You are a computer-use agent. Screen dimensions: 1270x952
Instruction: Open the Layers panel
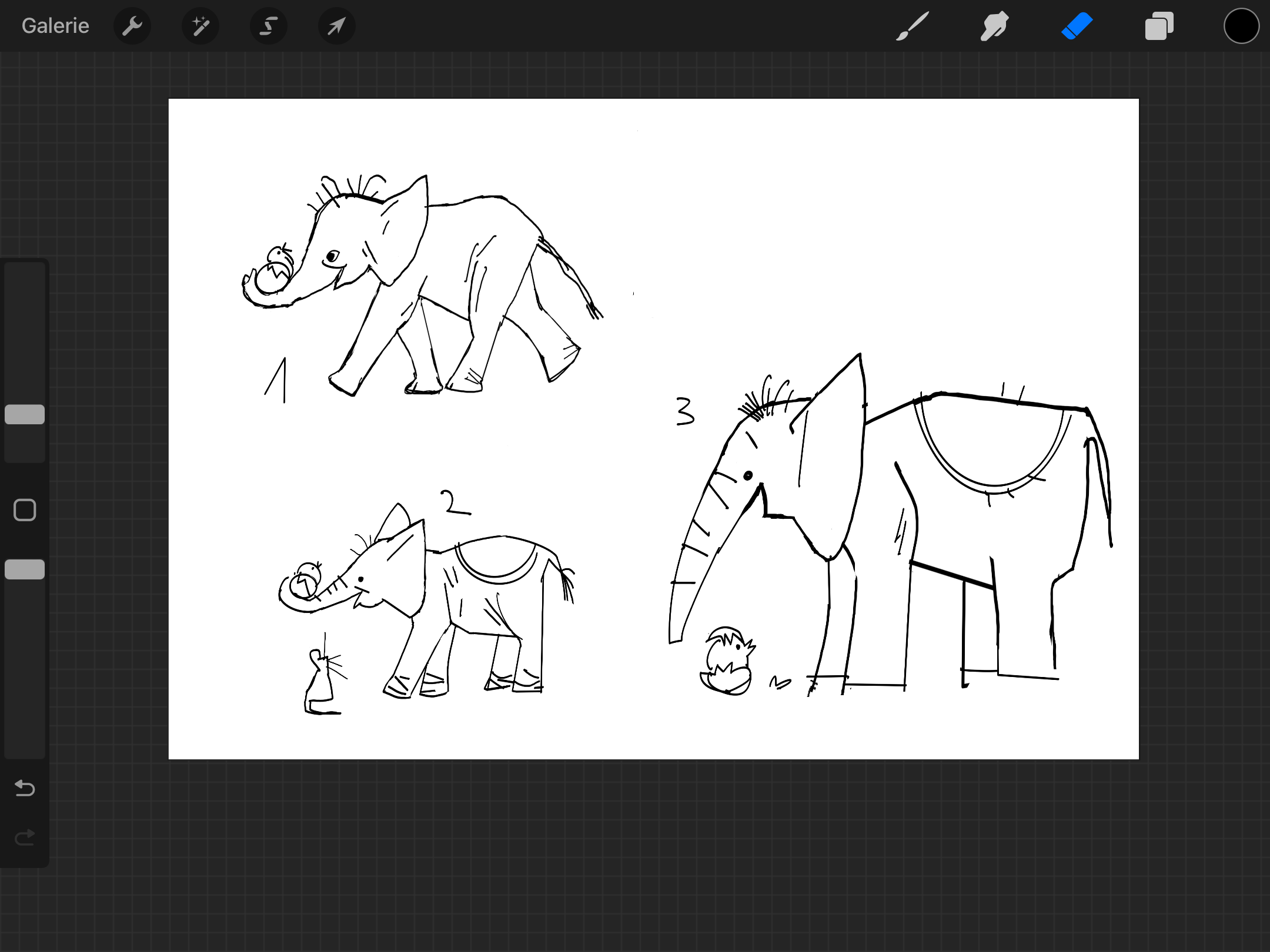tap(1159, 26)
